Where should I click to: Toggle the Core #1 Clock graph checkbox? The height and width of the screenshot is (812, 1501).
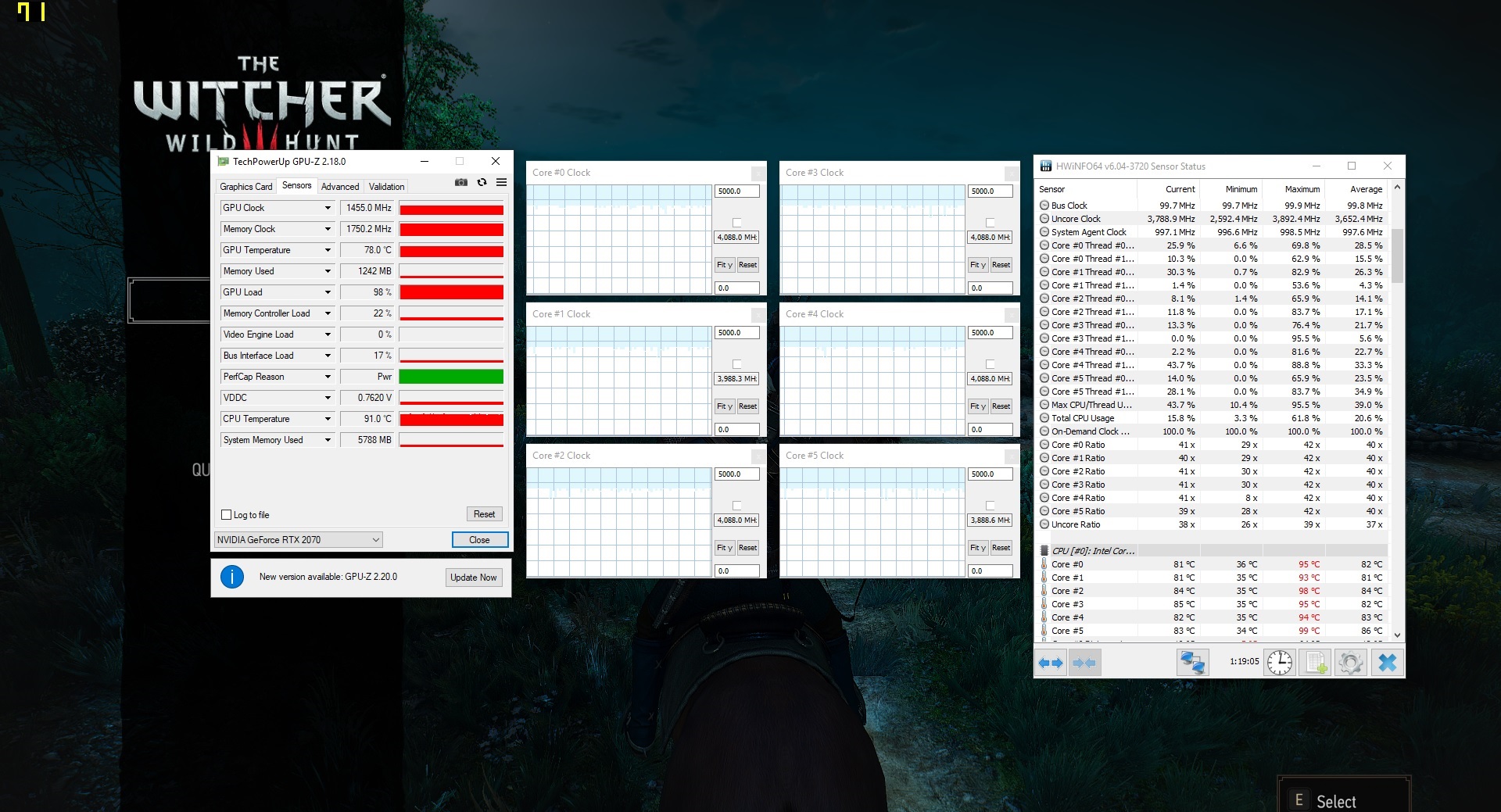736,364
